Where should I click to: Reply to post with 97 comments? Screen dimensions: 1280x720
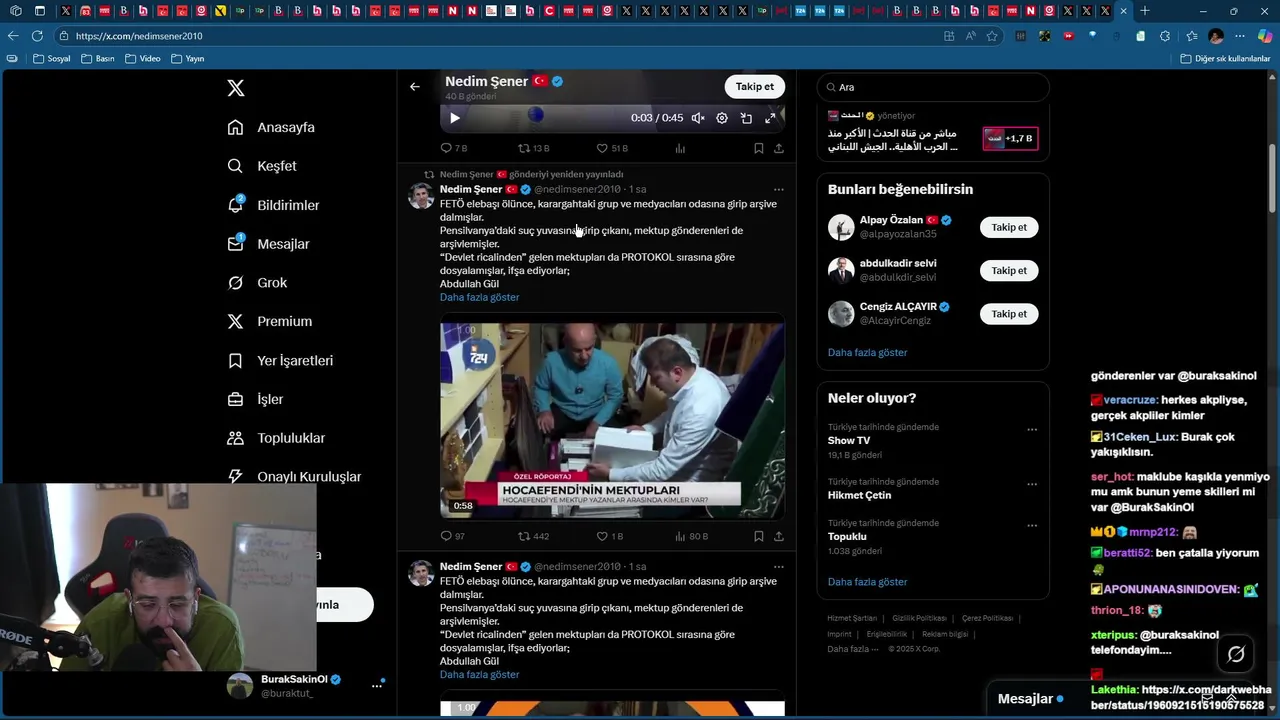pos(452,536)
